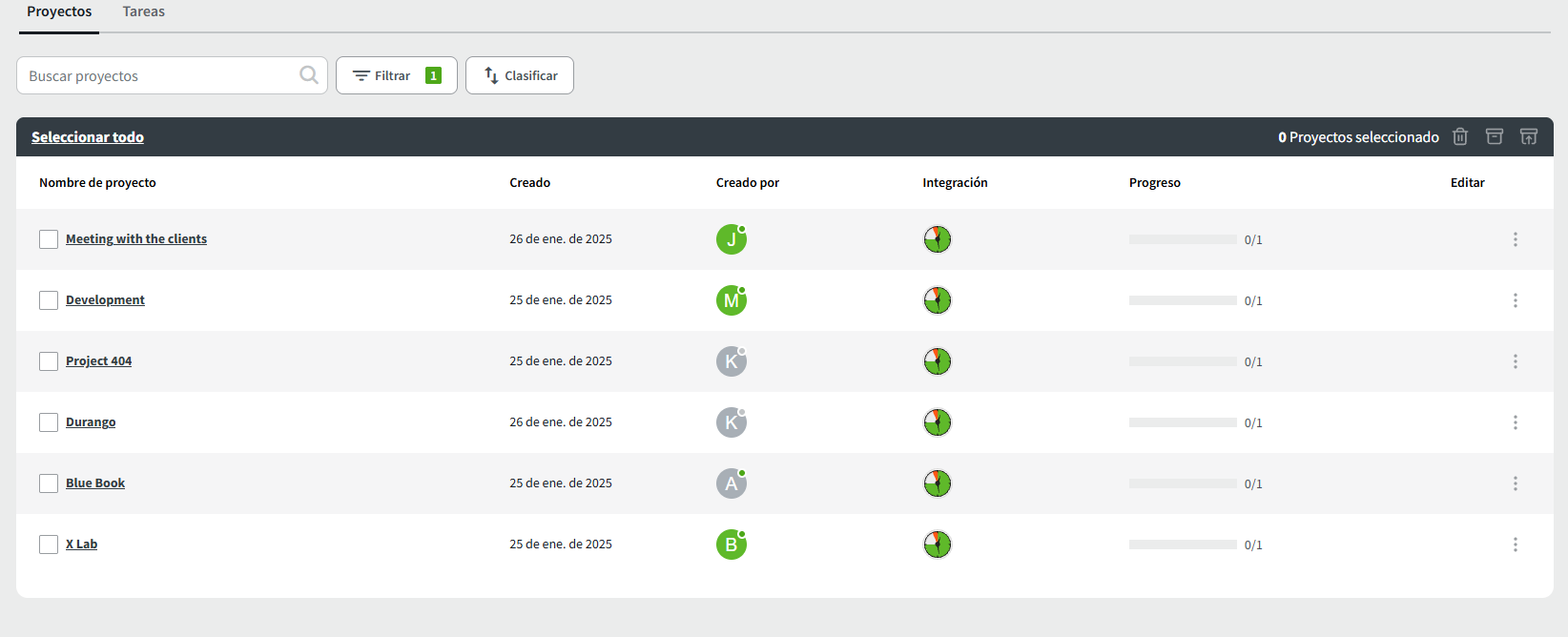Screen dimensions: 1568x637
Task: Click the green J creator avatar
Action: coord(731,239)
